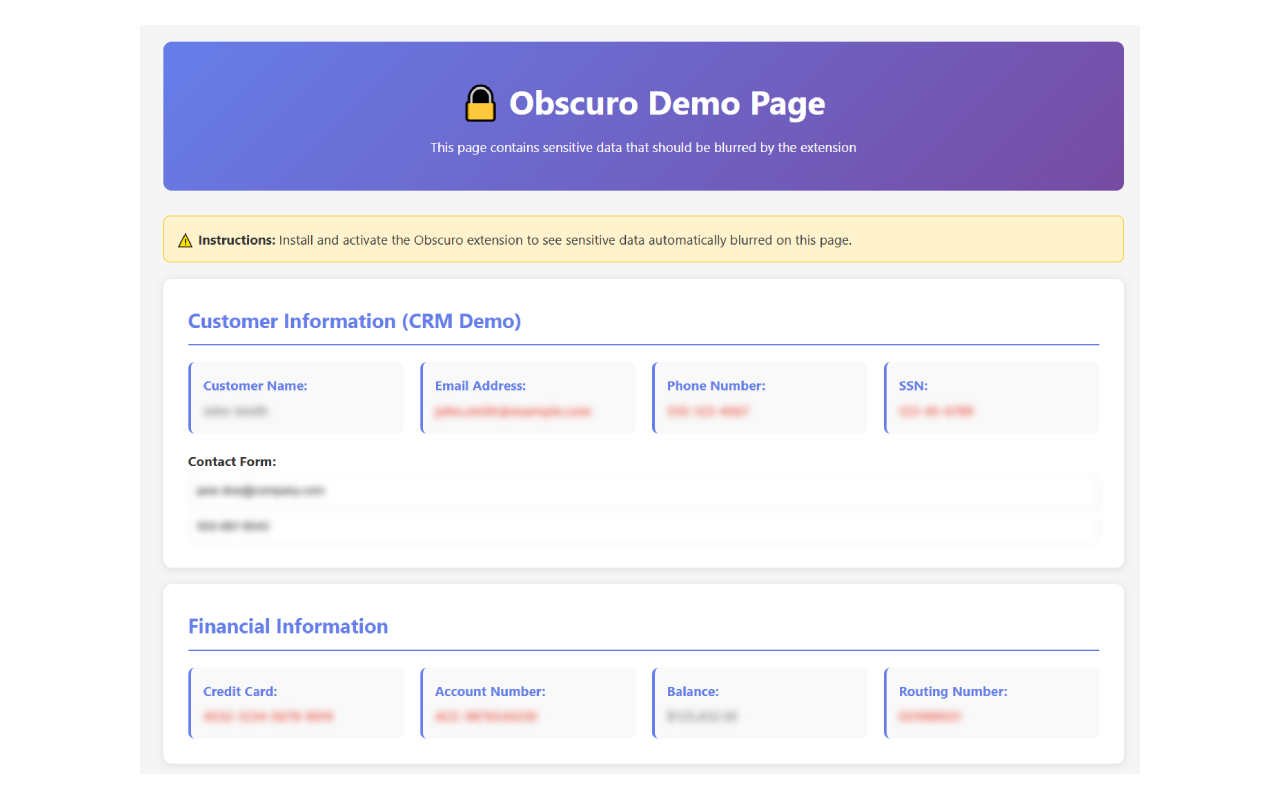The width and height of the screenshot is (1280, 800).
Task: Click the "Routing Number:" label
Action: (x=953, y=692)
